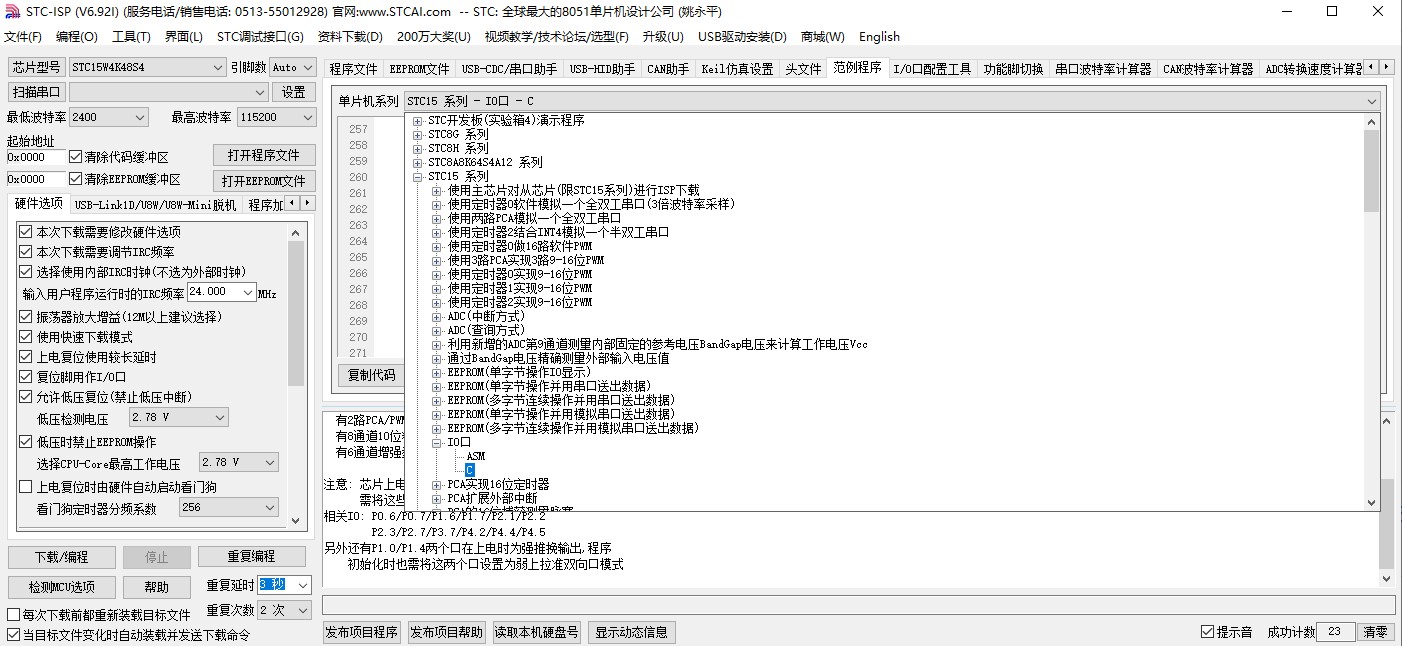Image resolution: width=1402 pixels, height=646 pixels.
Task: Toggle 提示音 checkbox
Action: pyautogui.click(x=1208, y=632)
